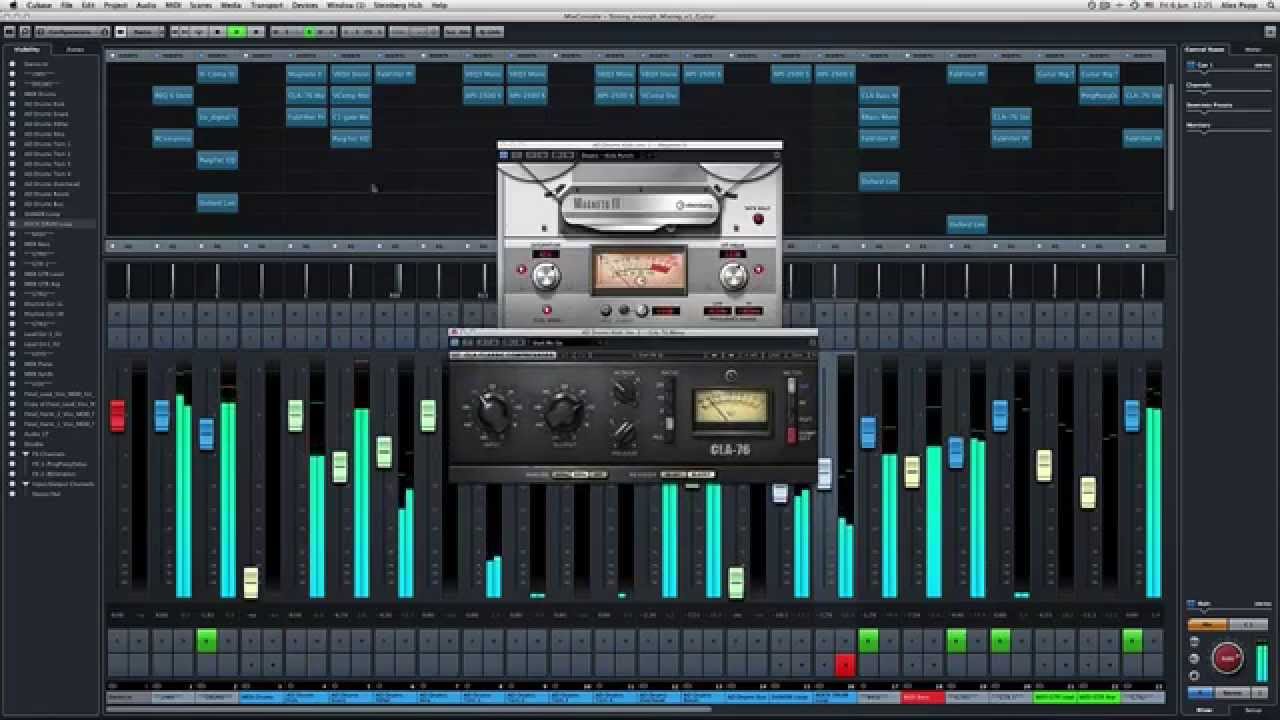Collapse the FX Channels tree group

tap(26, 454)
